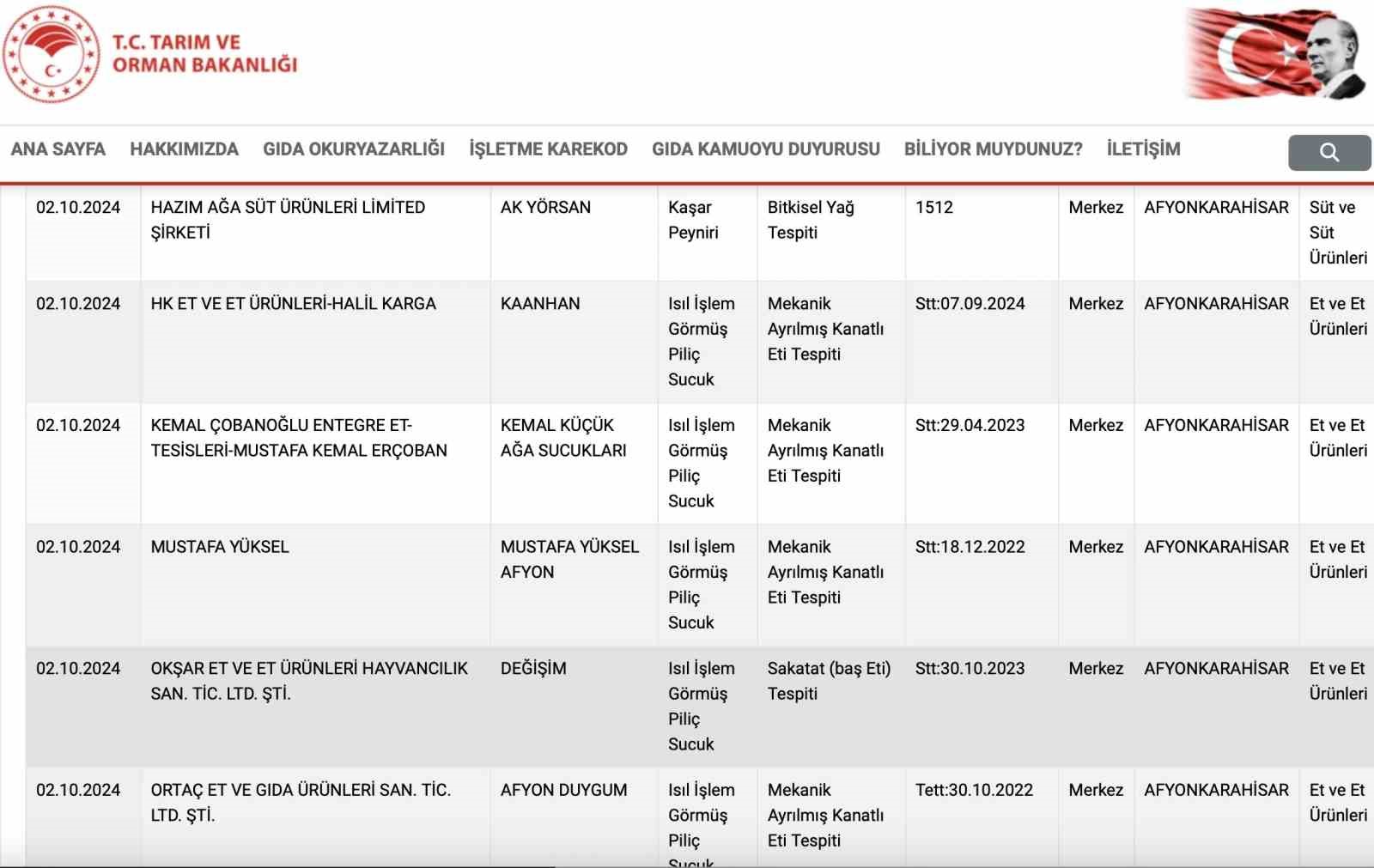Open the HAKKIMIZDA menu item
This screenshot has width=1374, height=868.
[x=184, y=149]
